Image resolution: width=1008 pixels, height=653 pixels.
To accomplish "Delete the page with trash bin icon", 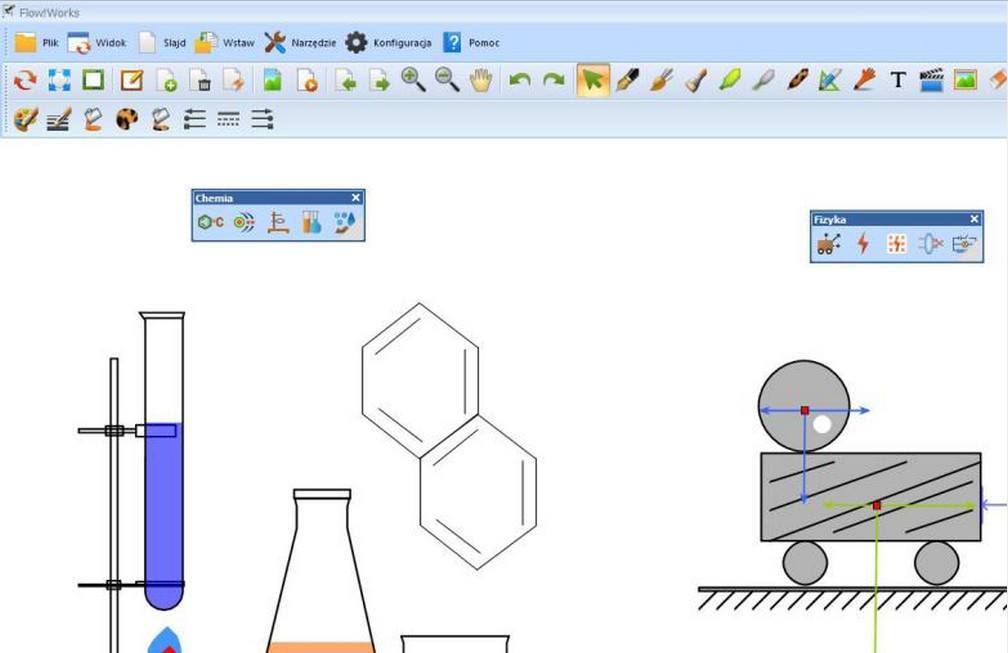I will tap(201, 80).
